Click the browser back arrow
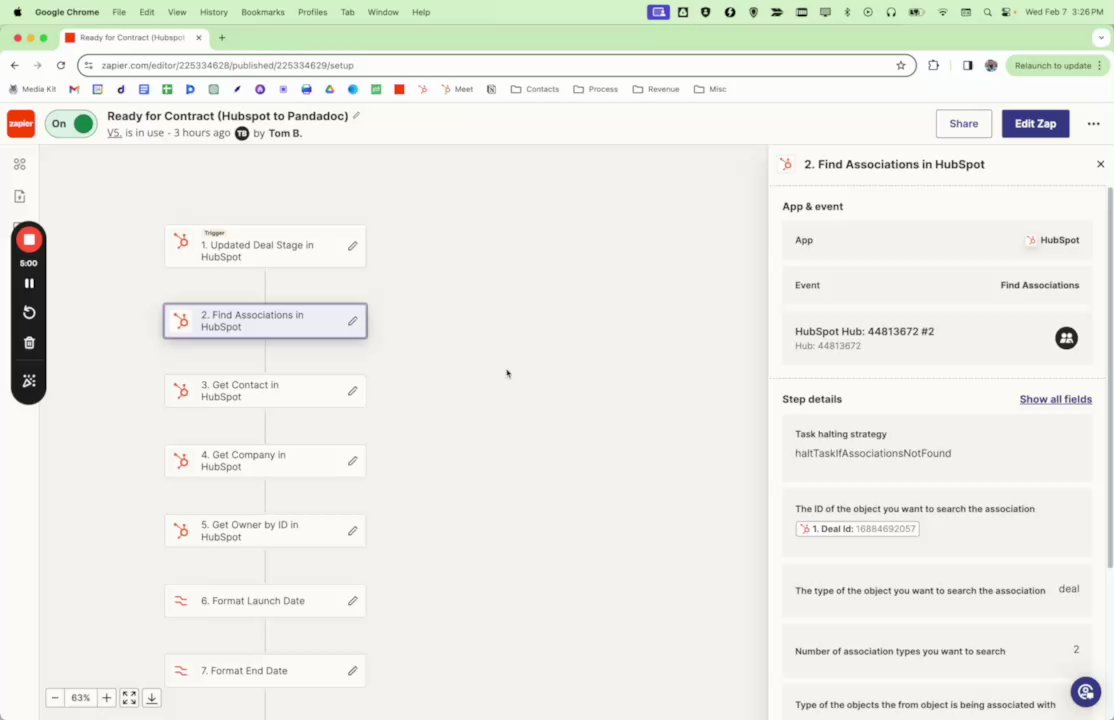The image size is (1114, 720). (15, 65)
